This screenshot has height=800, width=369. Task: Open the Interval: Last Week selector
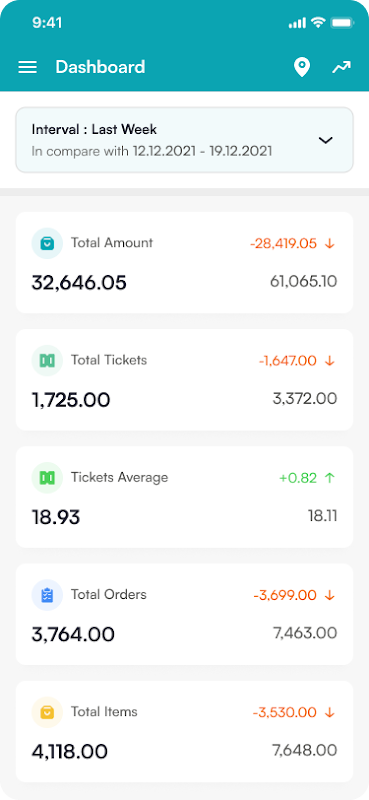[x=184, y=140]
